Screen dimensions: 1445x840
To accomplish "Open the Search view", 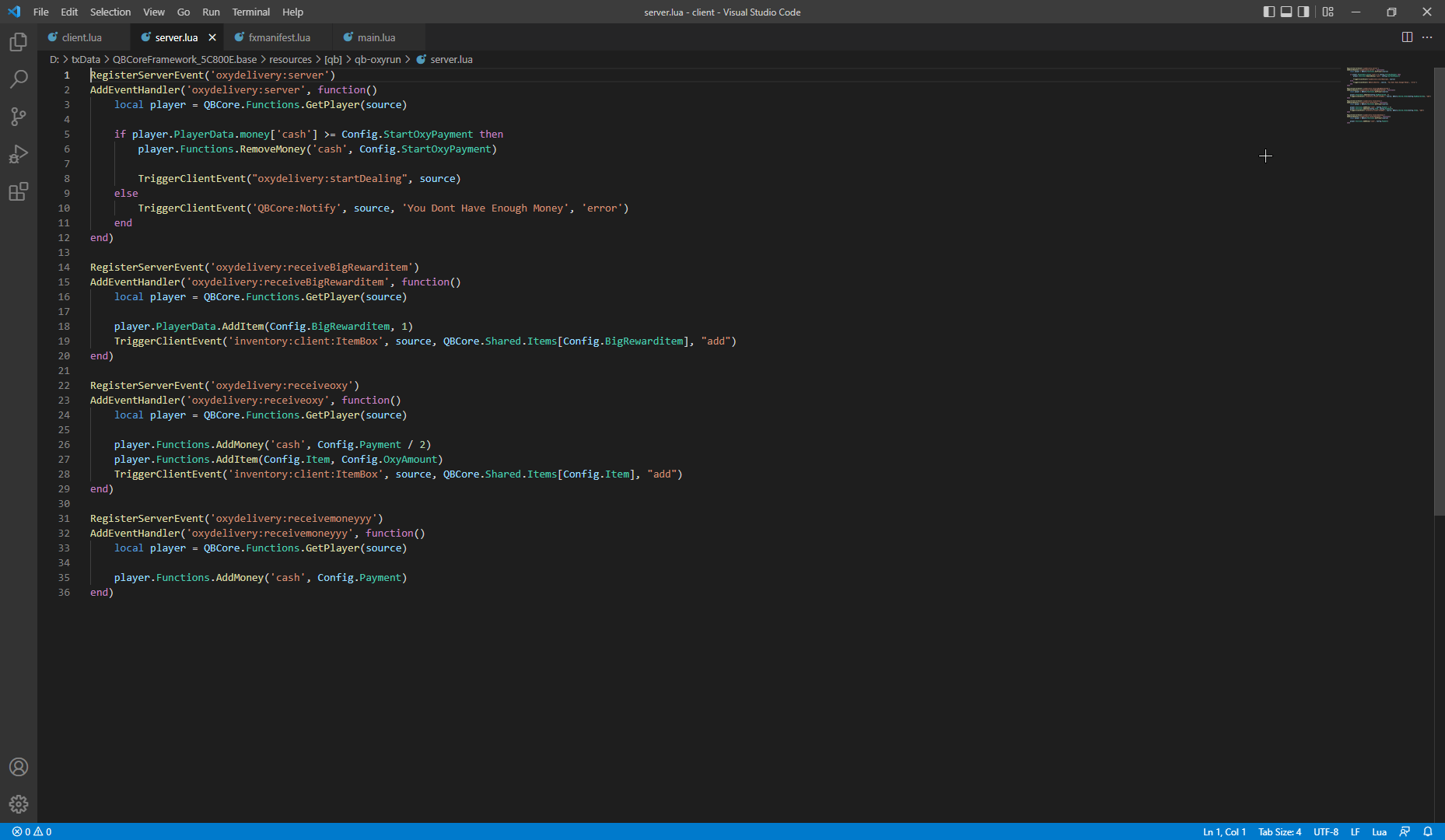I will pos(18,79).
